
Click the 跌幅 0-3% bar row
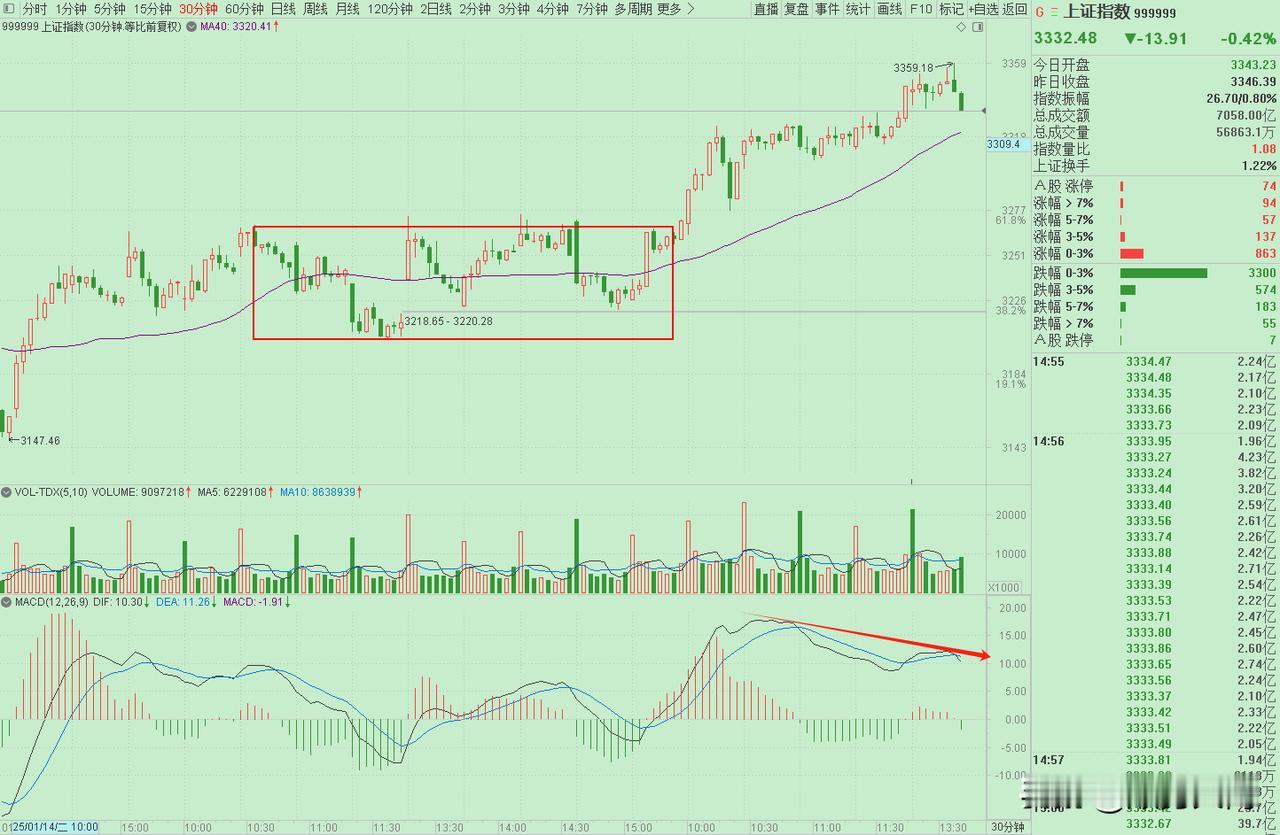pos(1155,273)
